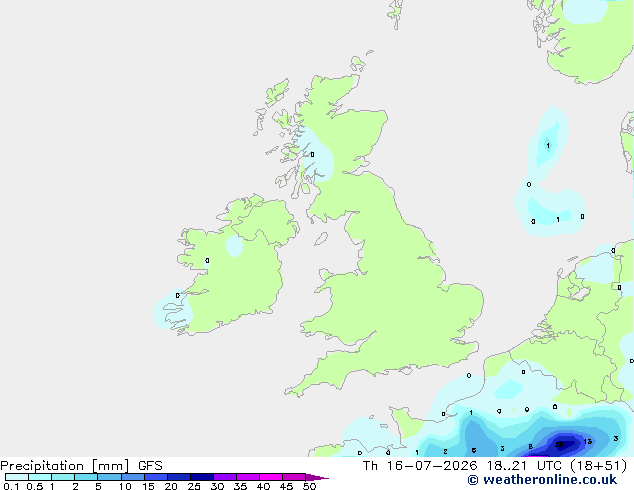Screen dimensions: 634x490
Task: Click the 'Precipitation [mm]' title text
Action: point(65,466)
